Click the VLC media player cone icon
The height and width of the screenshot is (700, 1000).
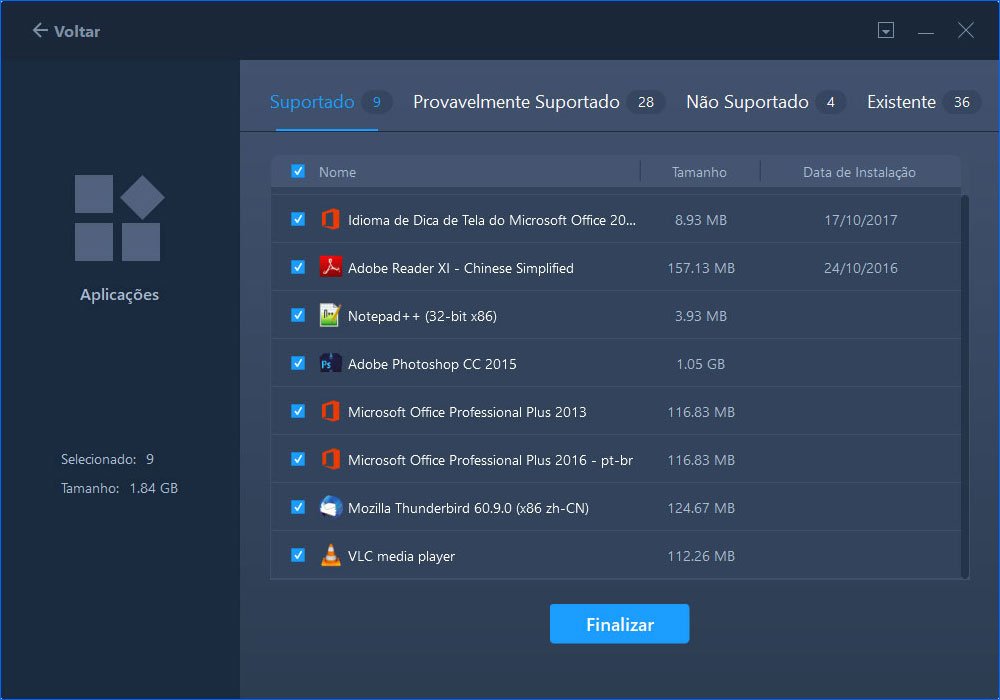330,555
